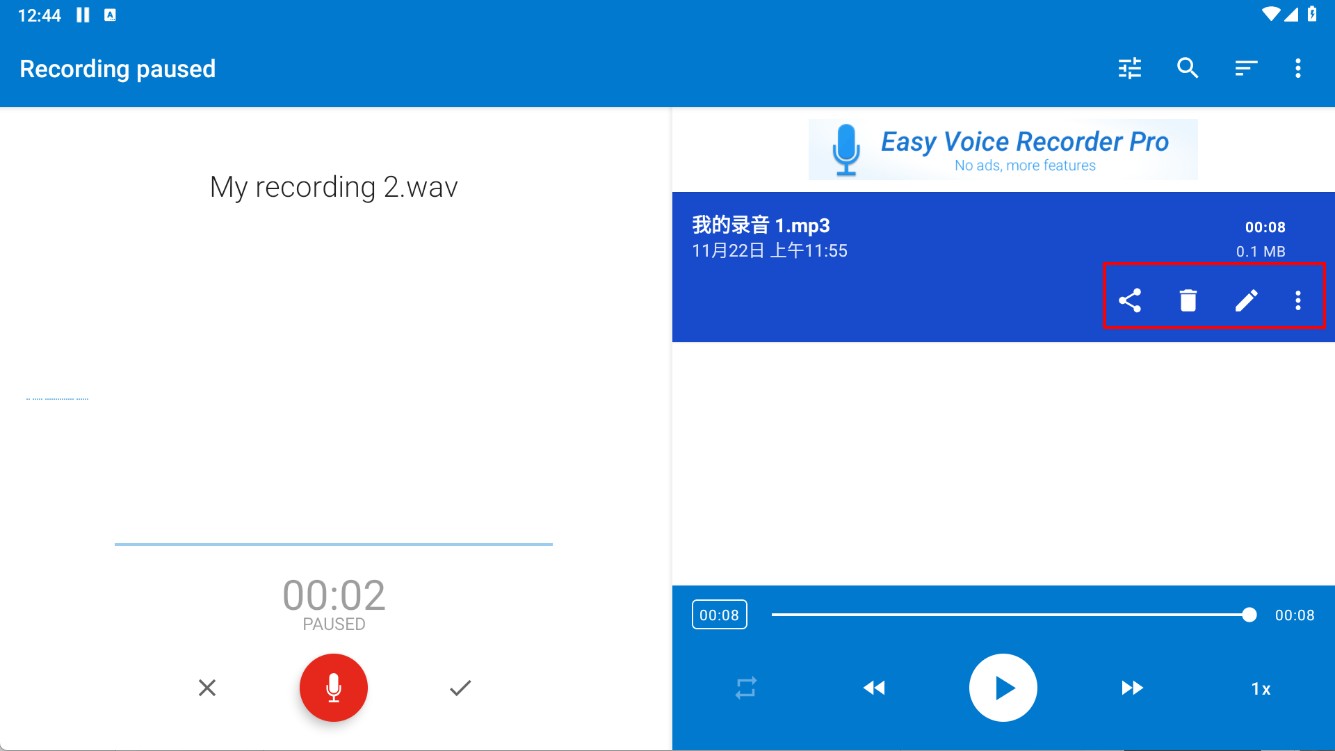Rewind the playback

pyautogui.click(x=874, y=688)
